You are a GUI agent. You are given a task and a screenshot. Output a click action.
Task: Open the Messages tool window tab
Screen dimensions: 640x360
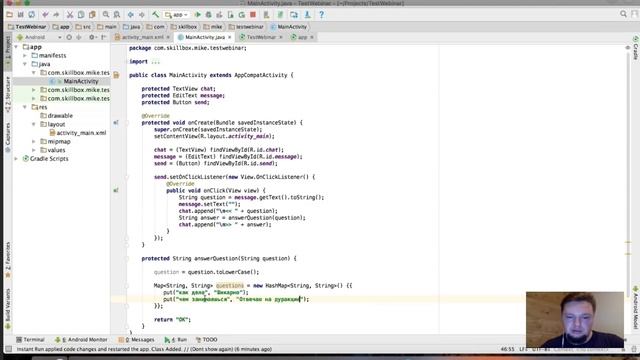point(137,340)
